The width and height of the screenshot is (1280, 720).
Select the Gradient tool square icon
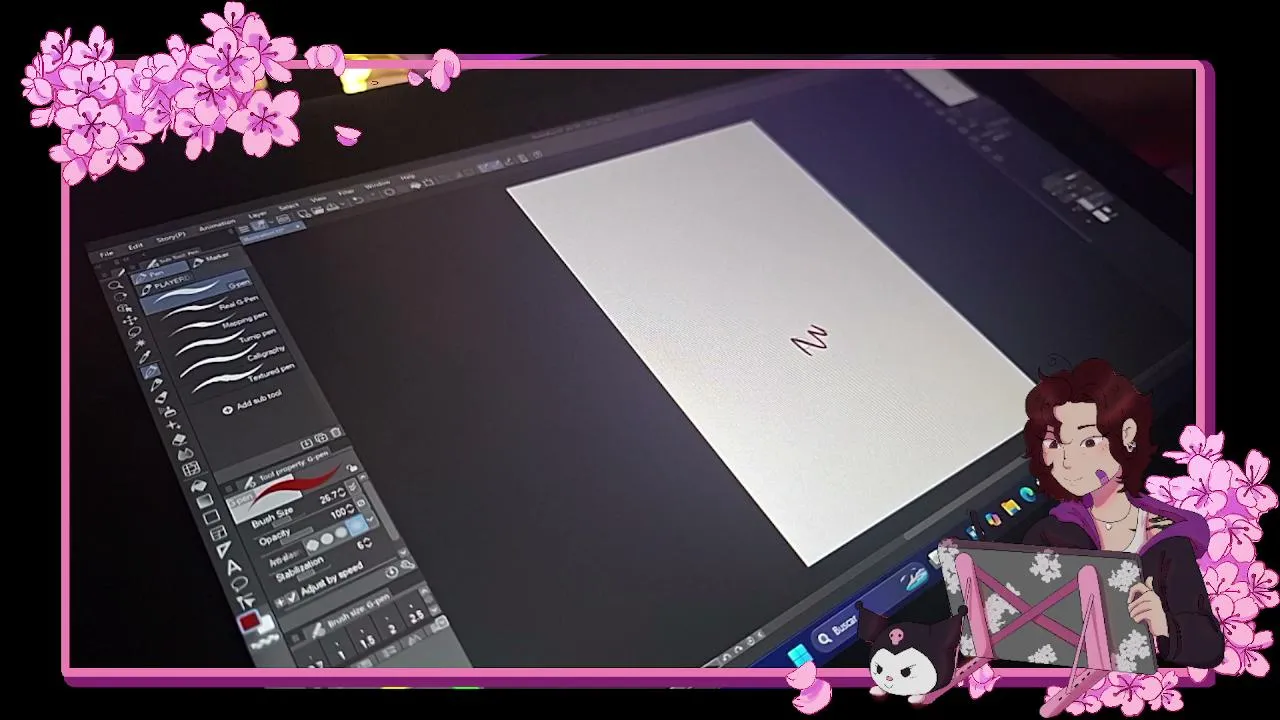[x=203, y=501]
